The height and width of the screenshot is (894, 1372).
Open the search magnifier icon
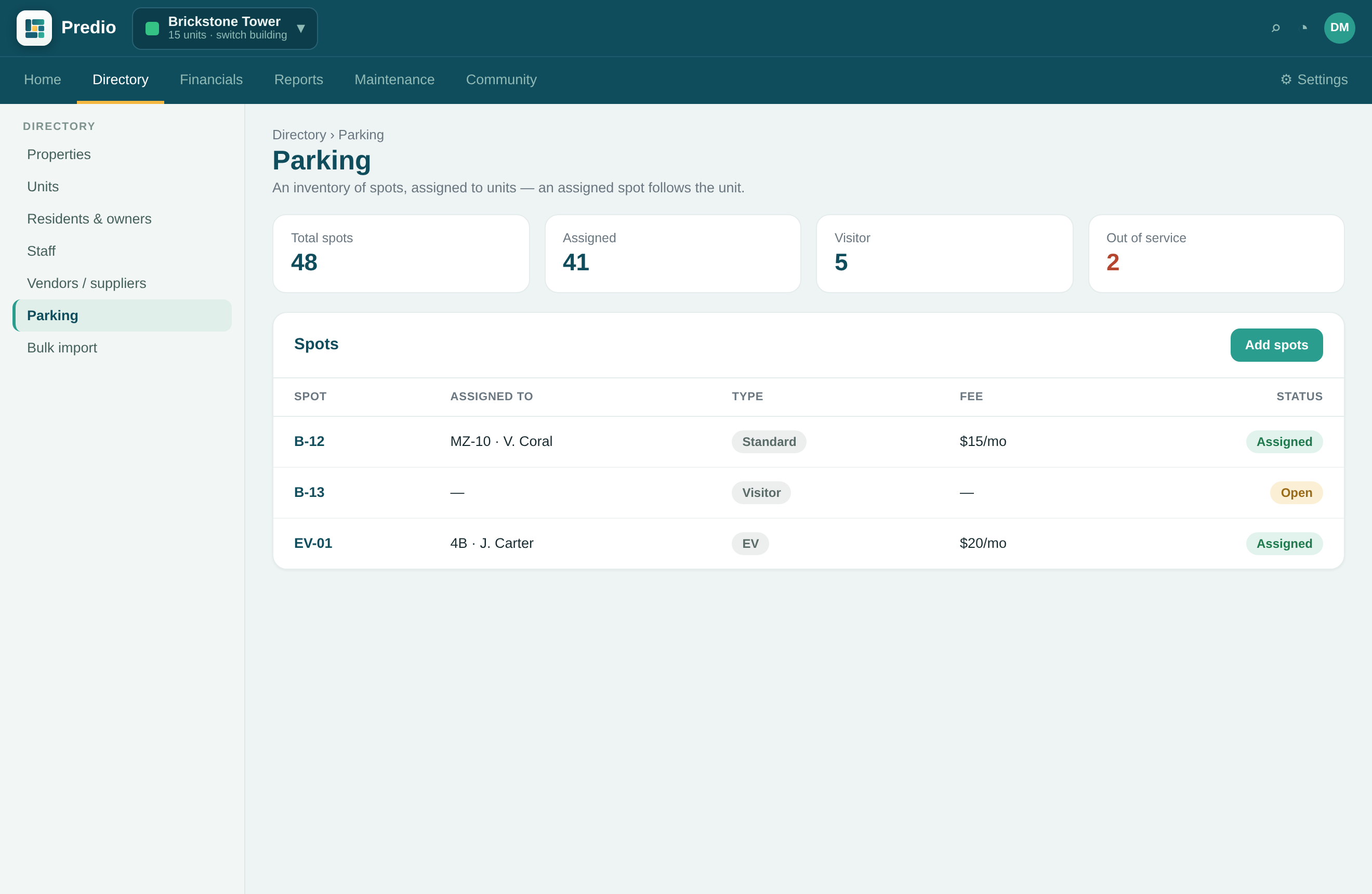coord(1275,28)
